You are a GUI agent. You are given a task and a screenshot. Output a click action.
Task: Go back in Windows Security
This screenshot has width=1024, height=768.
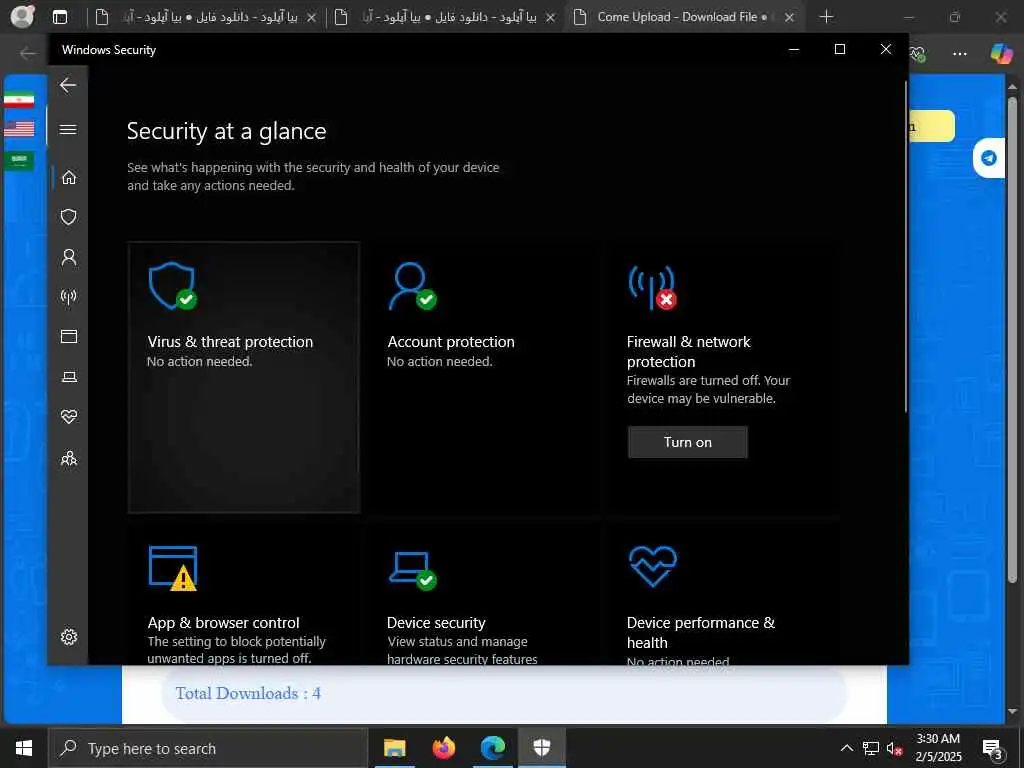point(68,85)
